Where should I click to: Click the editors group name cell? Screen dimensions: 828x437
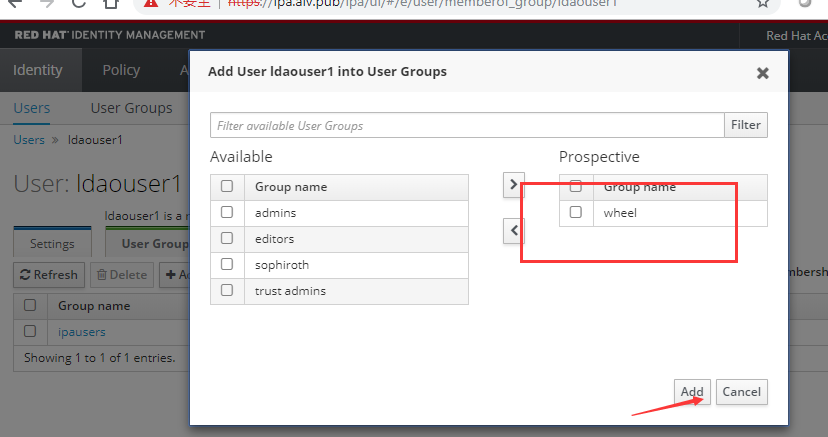356,239
